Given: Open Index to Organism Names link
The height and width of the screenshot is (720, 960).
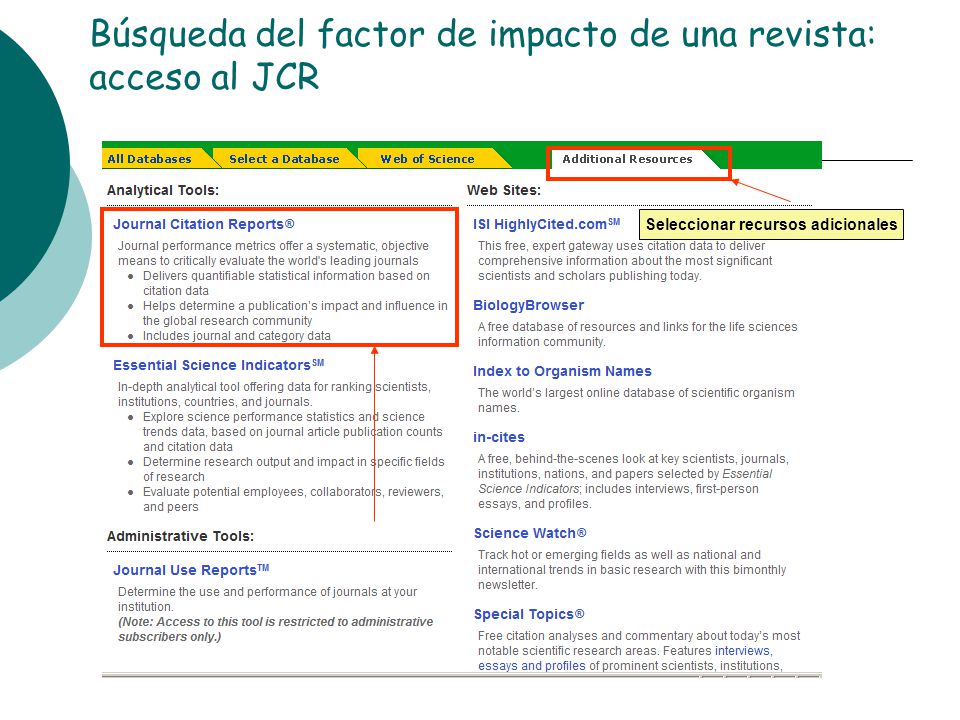Looking at the screenshot, I should [562, 371].
